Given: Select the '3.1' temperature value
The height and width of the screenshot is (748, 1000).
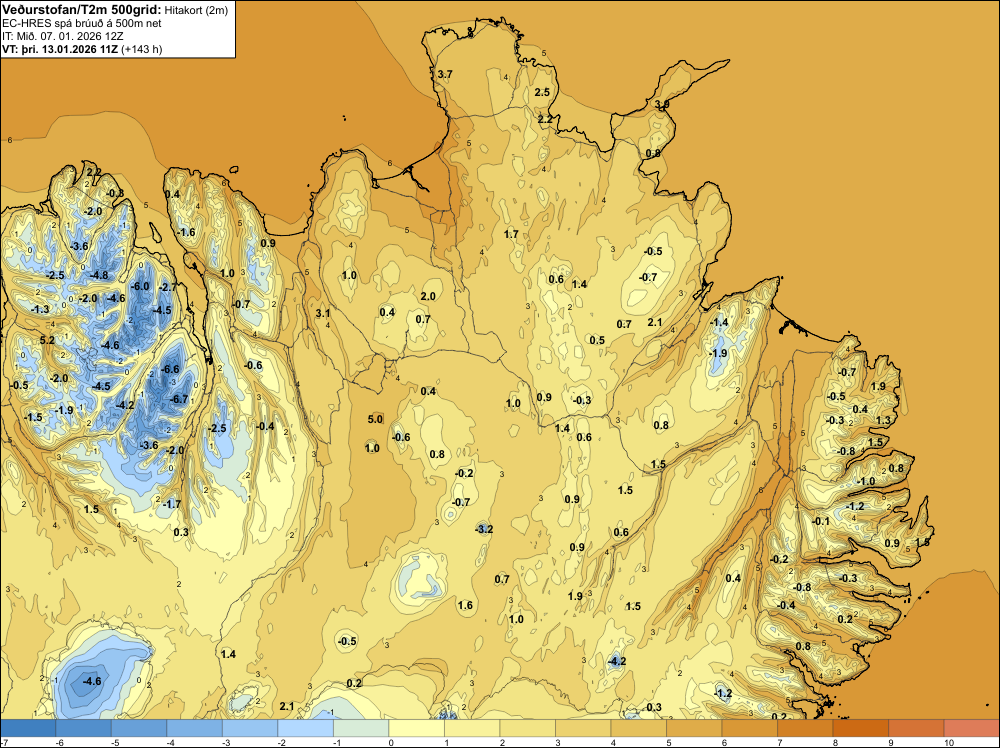Looking at the screenshot, I should [x=323, y=313].
